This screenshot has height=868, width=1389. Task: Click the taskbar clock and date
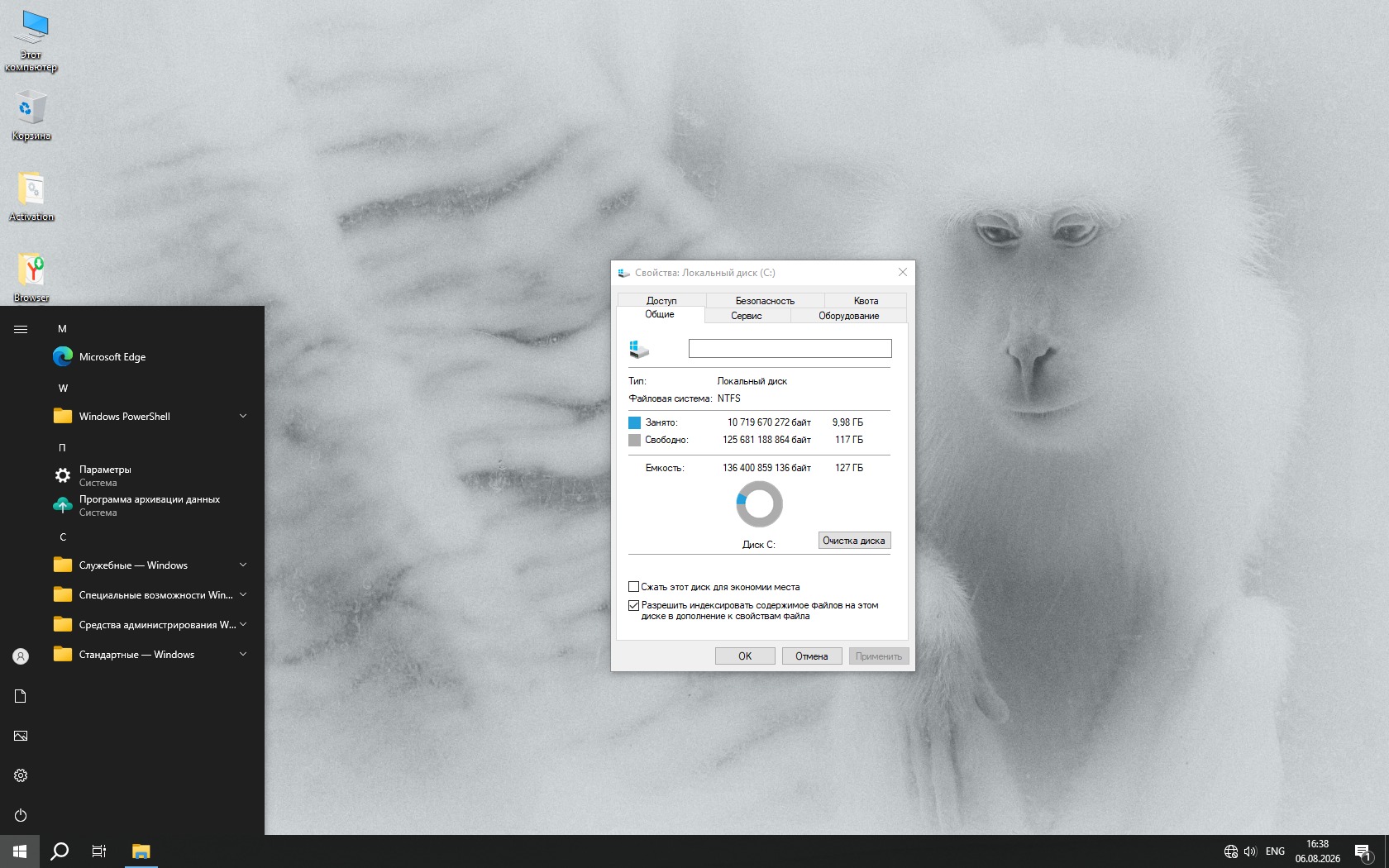tap(1318, 851)
